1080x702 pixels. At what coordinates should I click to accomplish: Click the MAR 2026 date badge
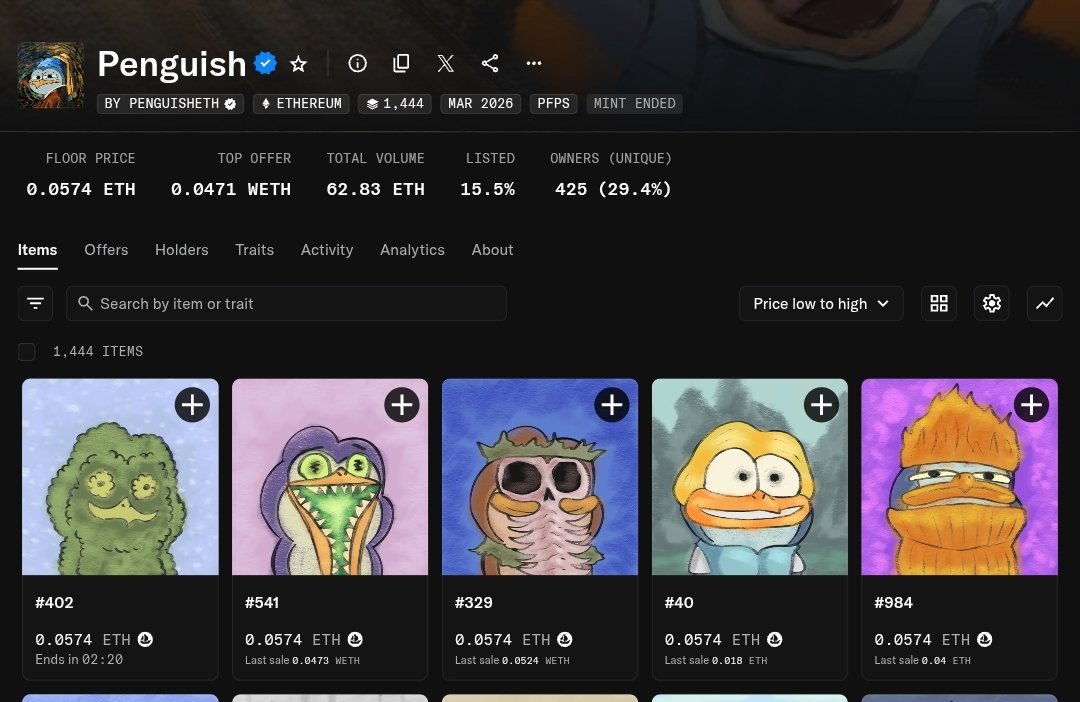pos(480,103)
